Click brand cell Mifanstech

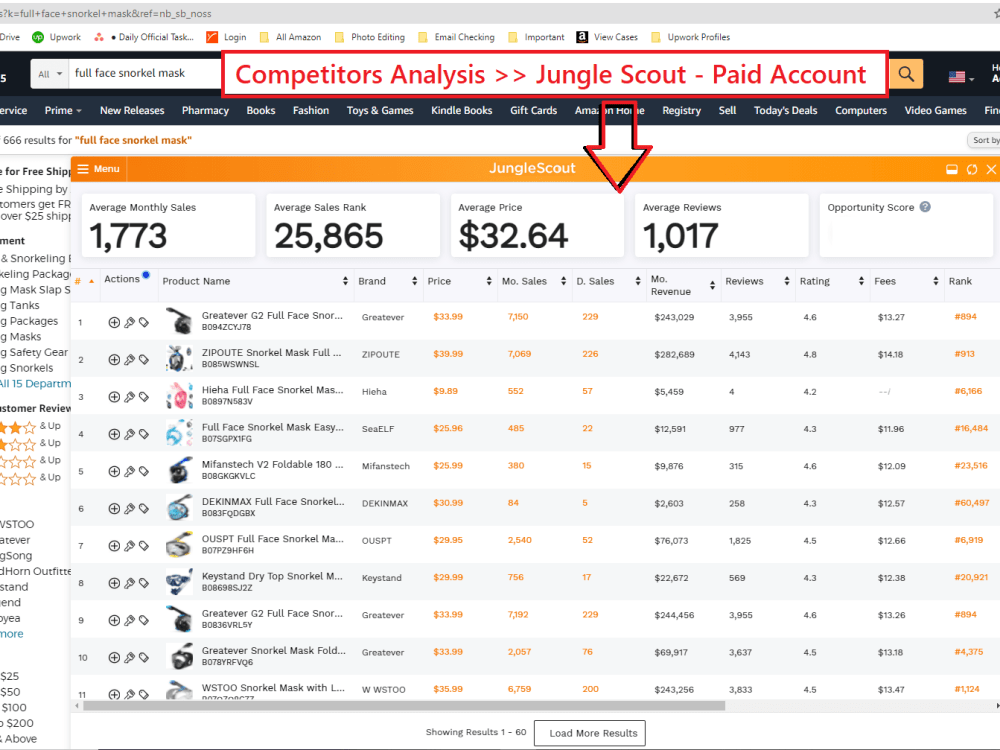[386, 466]
